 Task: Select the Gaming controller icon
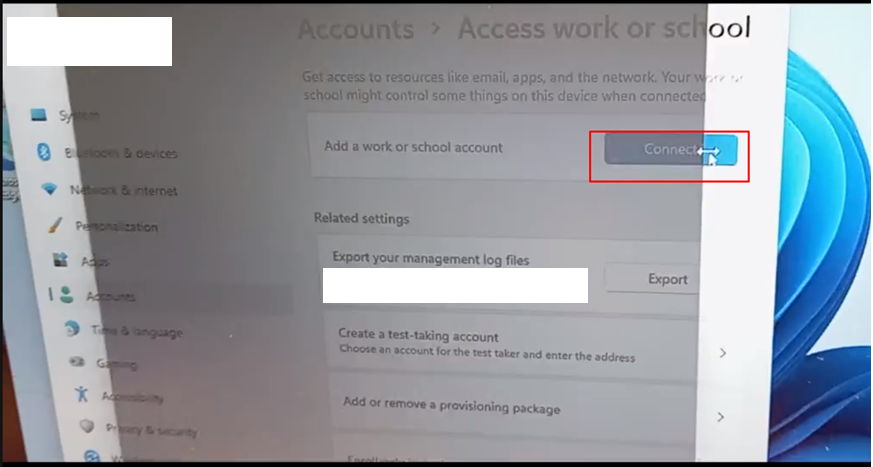[77, 362]
